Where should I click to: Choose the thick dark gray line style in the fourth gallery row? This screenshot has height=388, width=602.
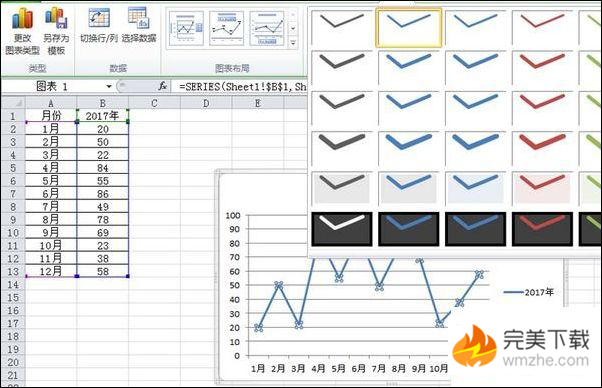pyautogui.click(x=342, y=149)
